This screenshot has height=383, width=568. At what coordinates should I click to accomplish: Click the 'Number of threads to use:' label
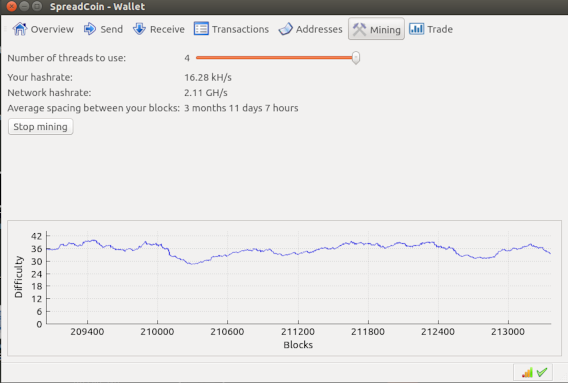[67, 58]
